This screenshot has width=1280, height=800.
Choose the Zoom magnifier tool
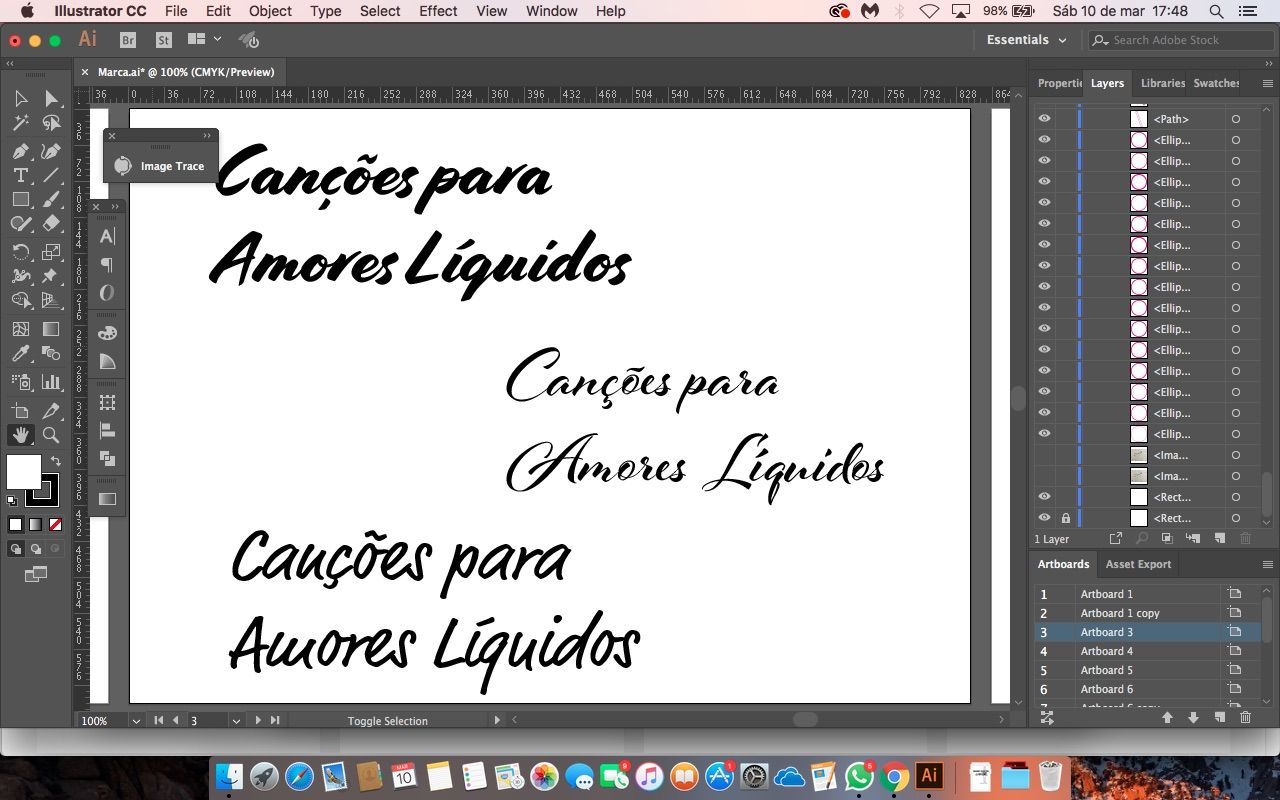50,435
